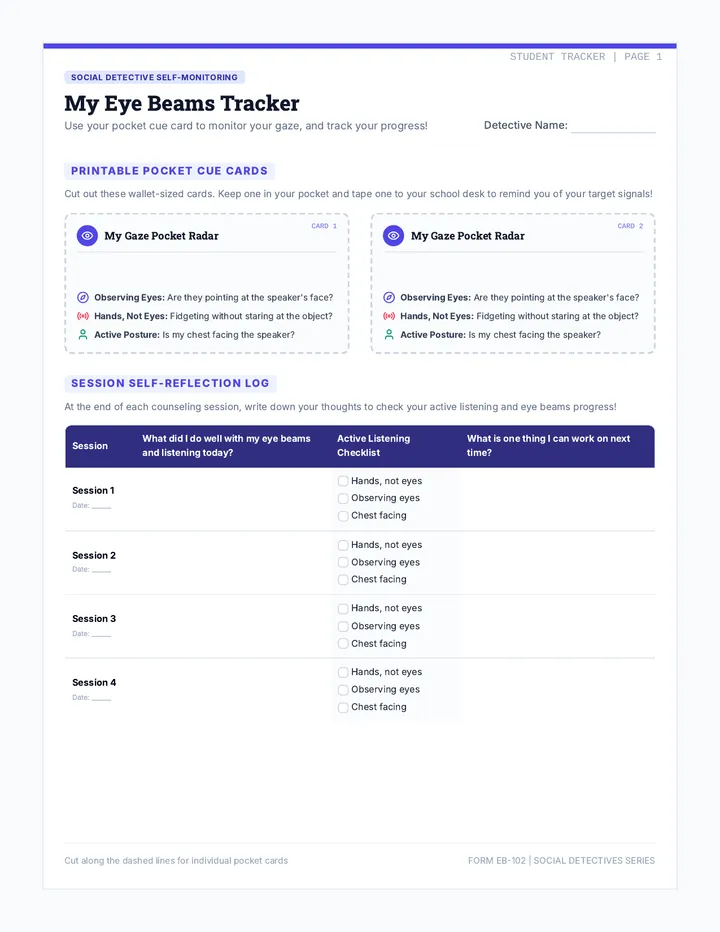Click Hands, Not Eyes signal icon on Card 1
Viewport: 720px width, 932px height.
point(83,316)
